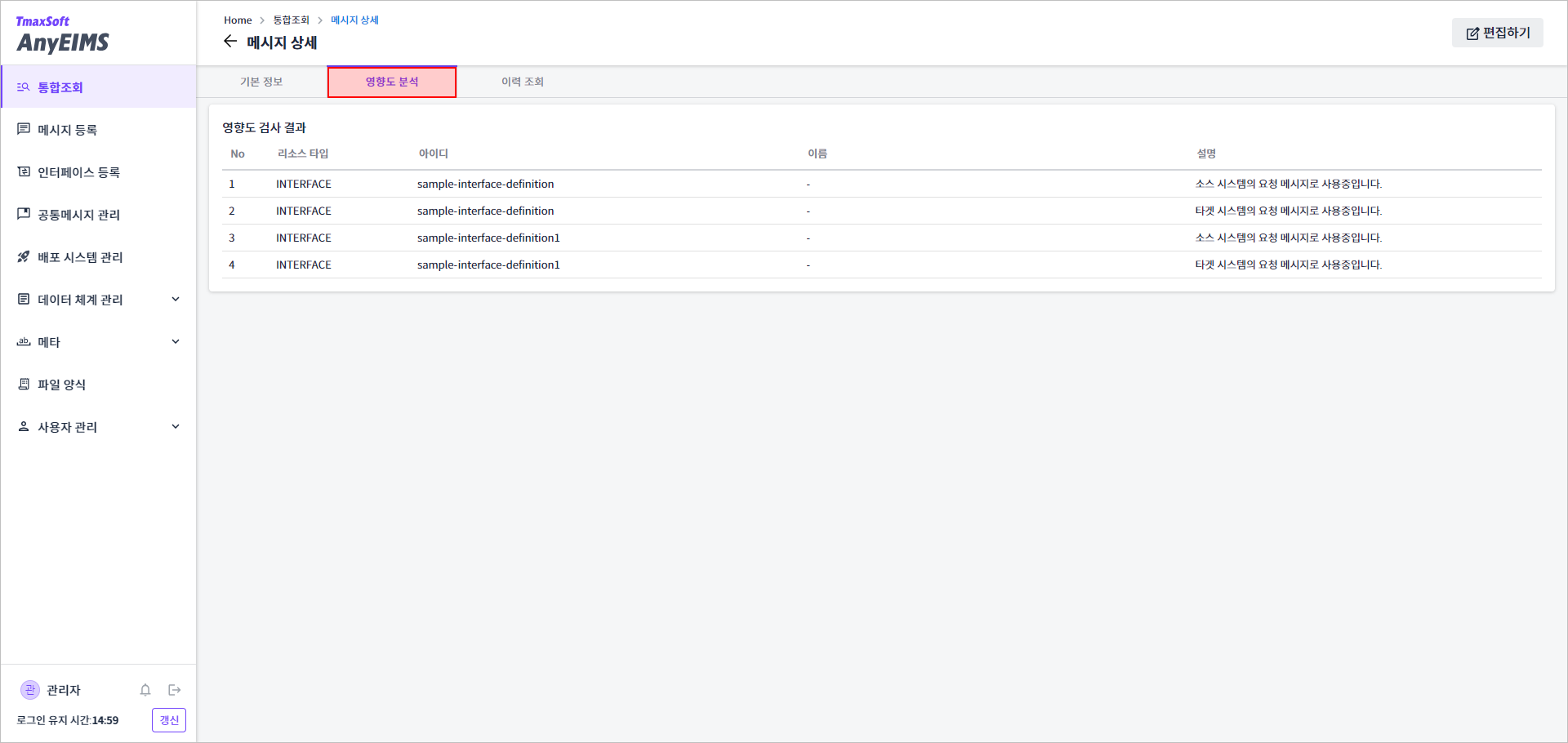Image resolution: width=1568 pixels, height=743 pixels.
Task: Expand the 데이터 체계 관리 chevron
Action: click(x=176, y=299)
